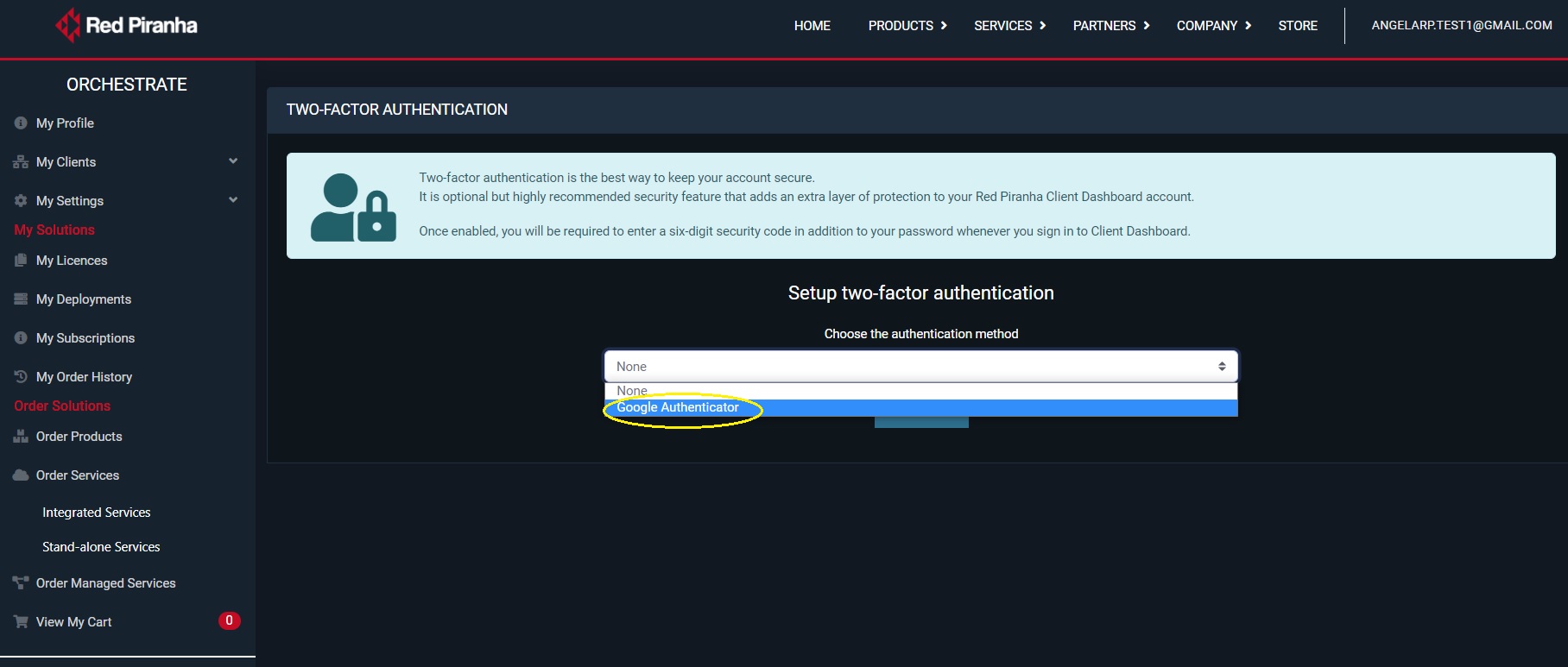1568x667 pixels.
Task: Click the My Solutions section heading
Action: (54, 230)
